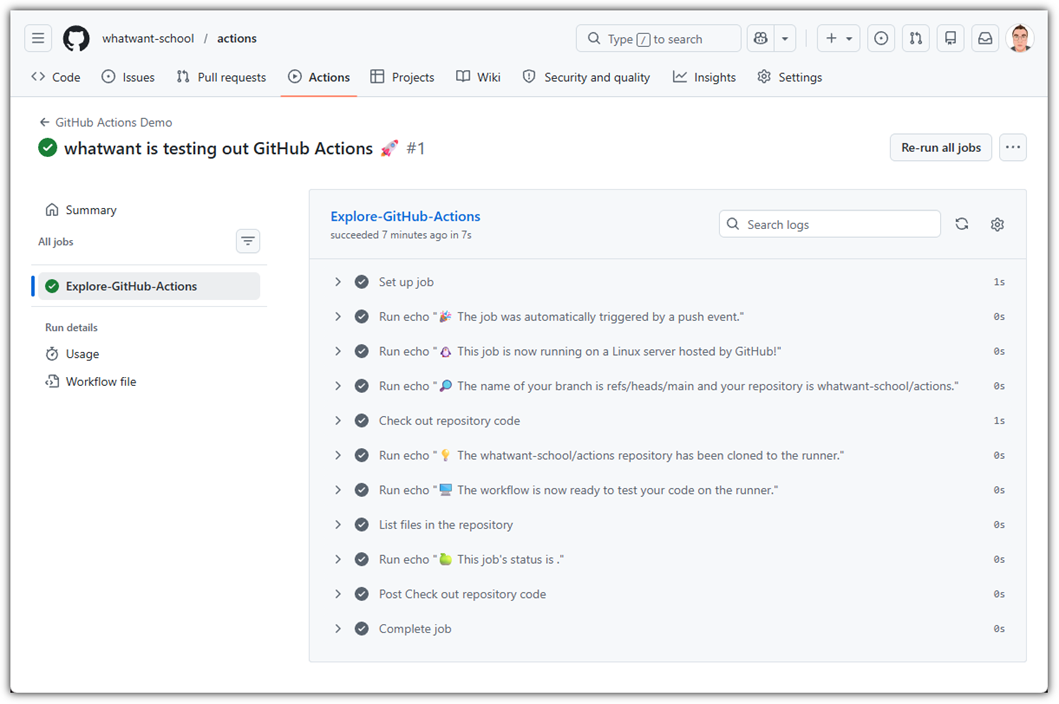Open the whatwant-school owner link

coord(148,39)
